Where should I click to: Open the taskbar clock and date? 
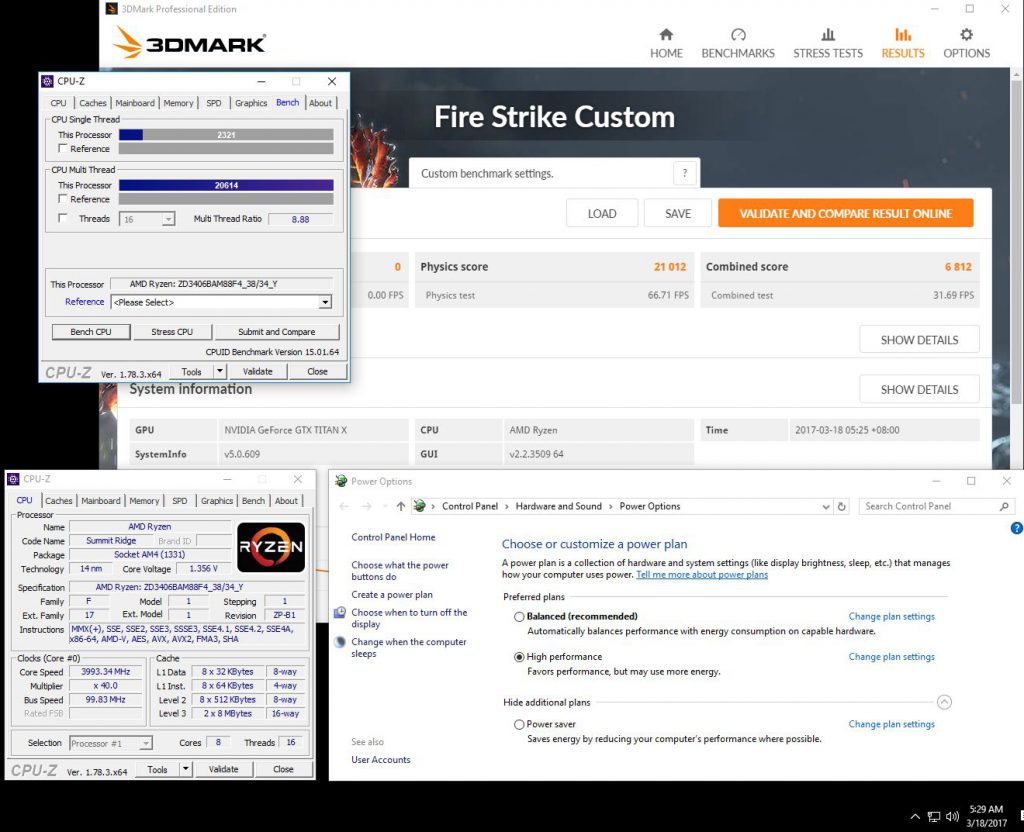(x=986, y=816)
